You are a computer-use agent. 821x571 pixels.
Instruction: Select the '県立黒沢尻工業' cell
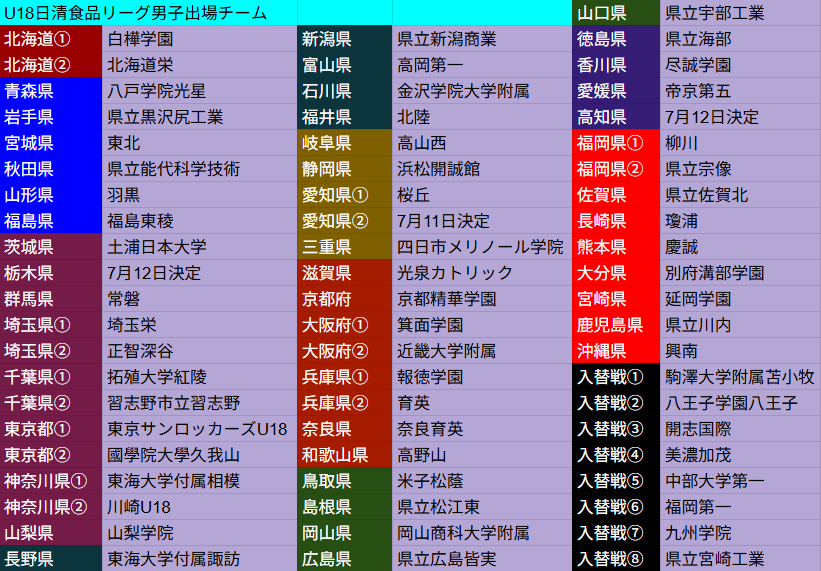pyautogui.click(x=199, y=117)
